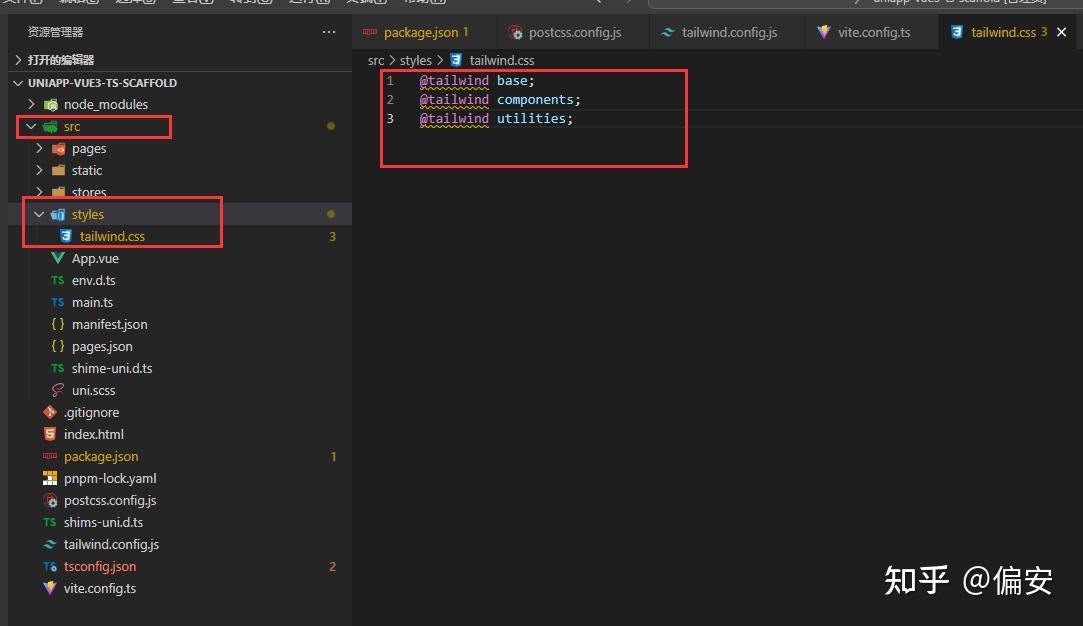The height and width of the screenshot is (626, 1083).
Task: Collapse the src folder chevron
Action: pos(31,126)
